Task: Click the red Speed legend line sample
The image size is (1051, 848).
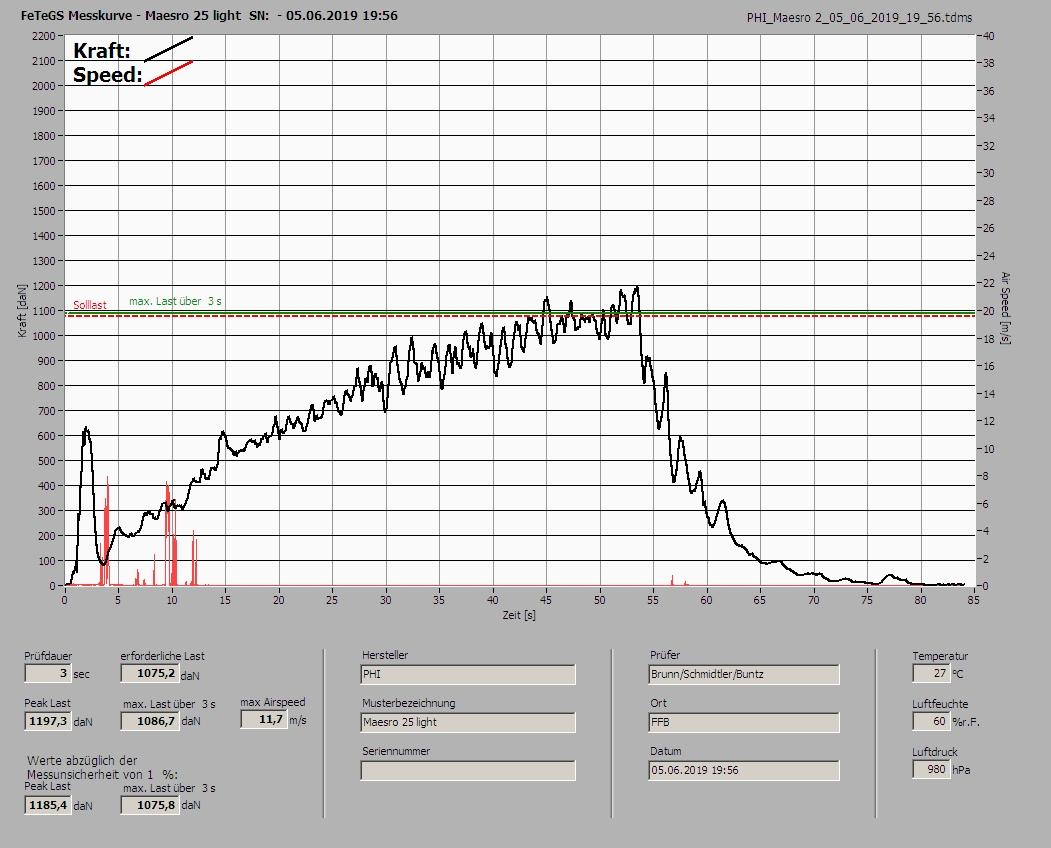Action: tap(169, 73)
